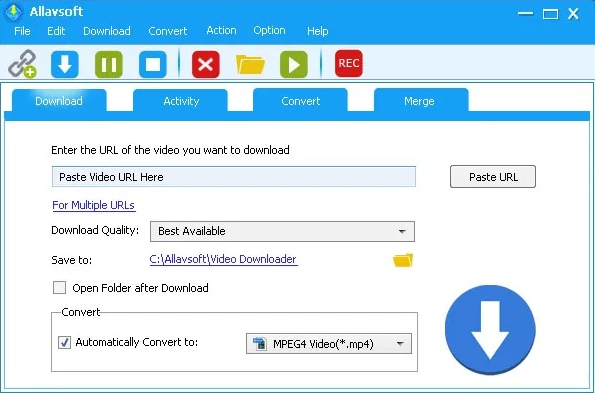Stop the task with the blue stop icon
The width and height of the screenshot is (595, 393).
click(x=153, y=64)
